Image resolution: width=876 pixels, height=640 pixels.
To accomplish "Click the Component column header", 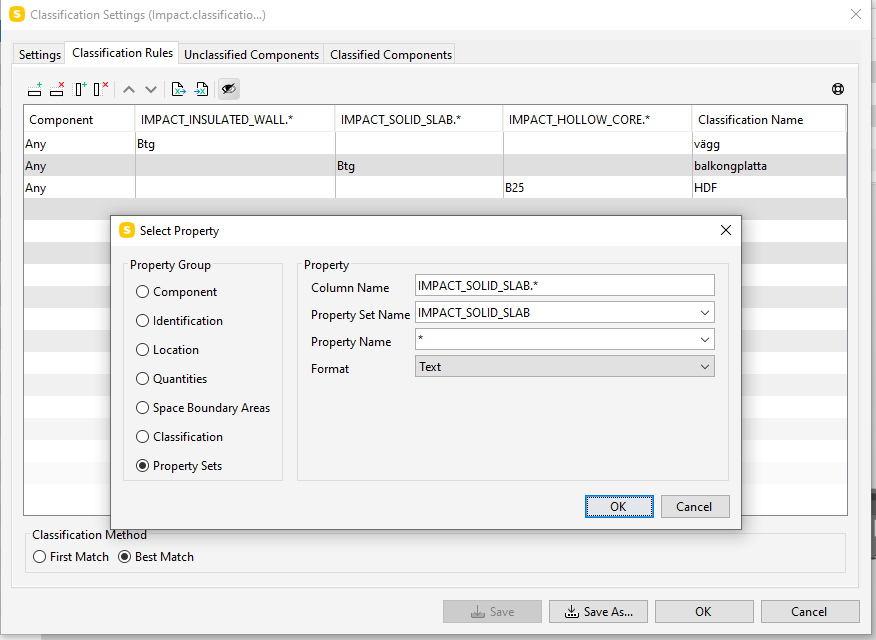I will point(79,120).
